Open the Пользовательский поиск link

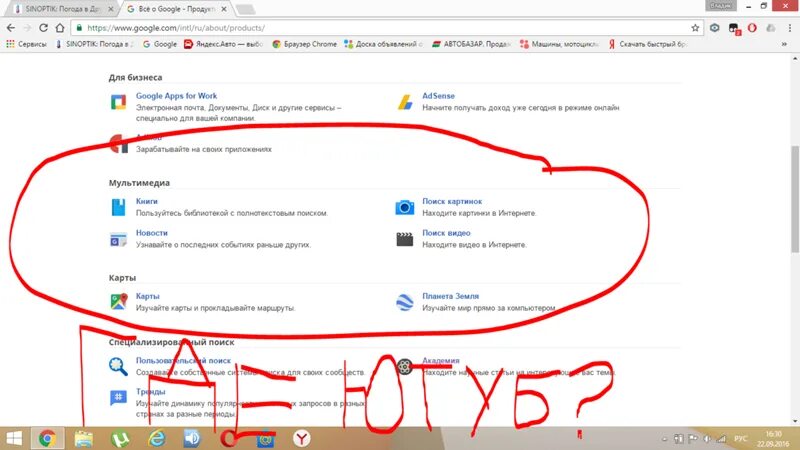(183, 361)
